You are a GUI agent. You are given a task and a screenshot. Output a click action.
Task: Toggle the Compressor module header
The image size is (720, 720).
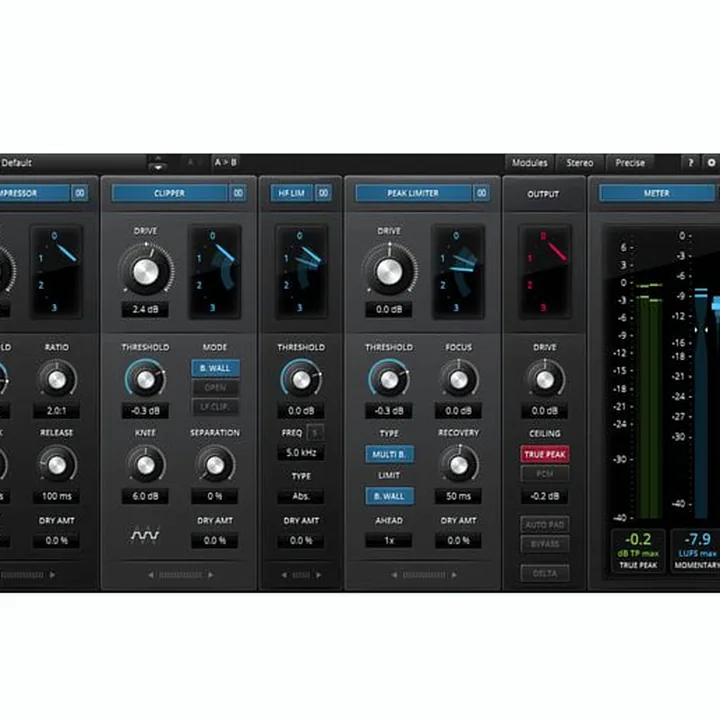(34, 193)
